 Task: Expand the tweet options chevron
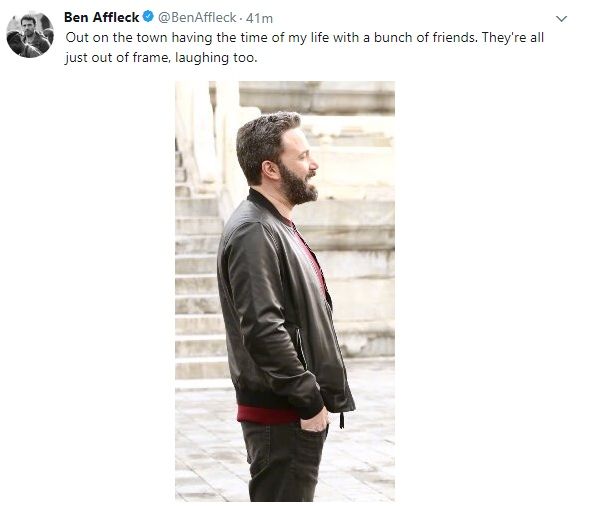coord(561,19)
